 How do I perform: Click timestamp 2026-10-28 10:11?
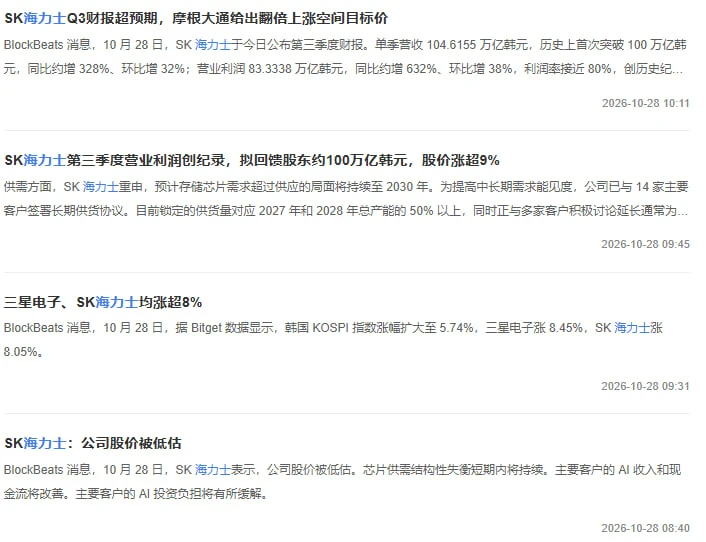646,103
